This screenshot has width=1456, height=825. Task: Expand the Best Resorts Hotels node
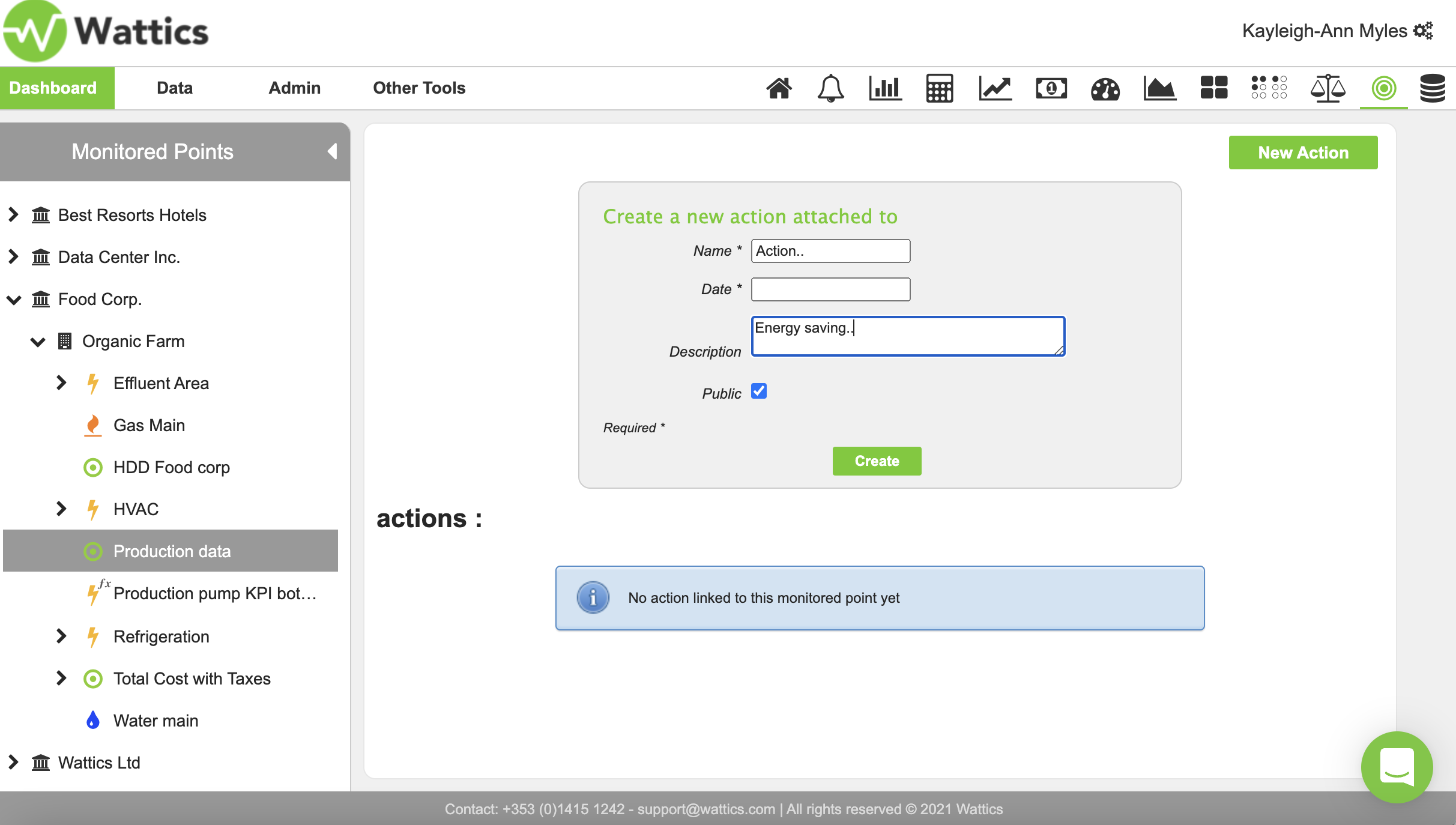[x=13, y=214]
